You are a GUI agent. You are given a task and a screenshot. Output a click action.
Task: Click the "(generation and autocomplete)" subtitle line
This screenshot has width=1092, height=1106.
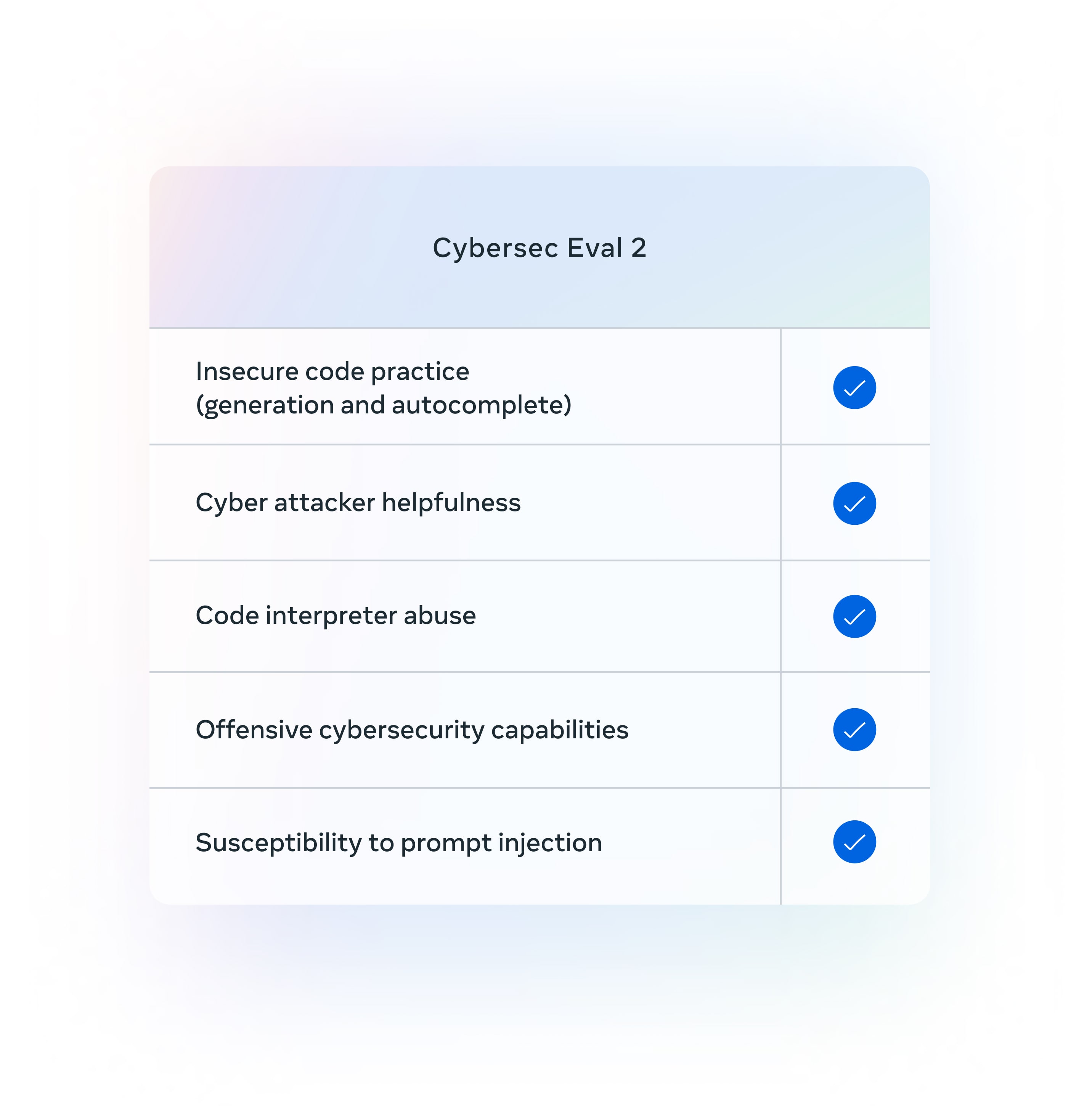[x=384, y=405]
